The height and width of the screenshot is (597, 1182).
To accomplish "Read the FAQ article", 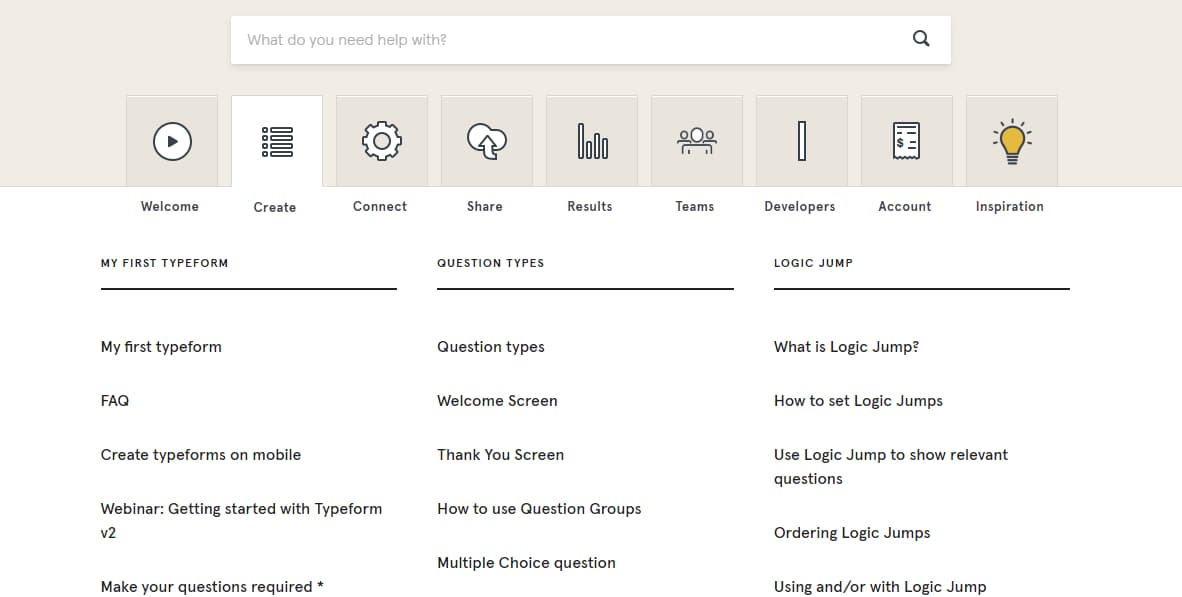I will pyautogui.click(x=114, y=400).
